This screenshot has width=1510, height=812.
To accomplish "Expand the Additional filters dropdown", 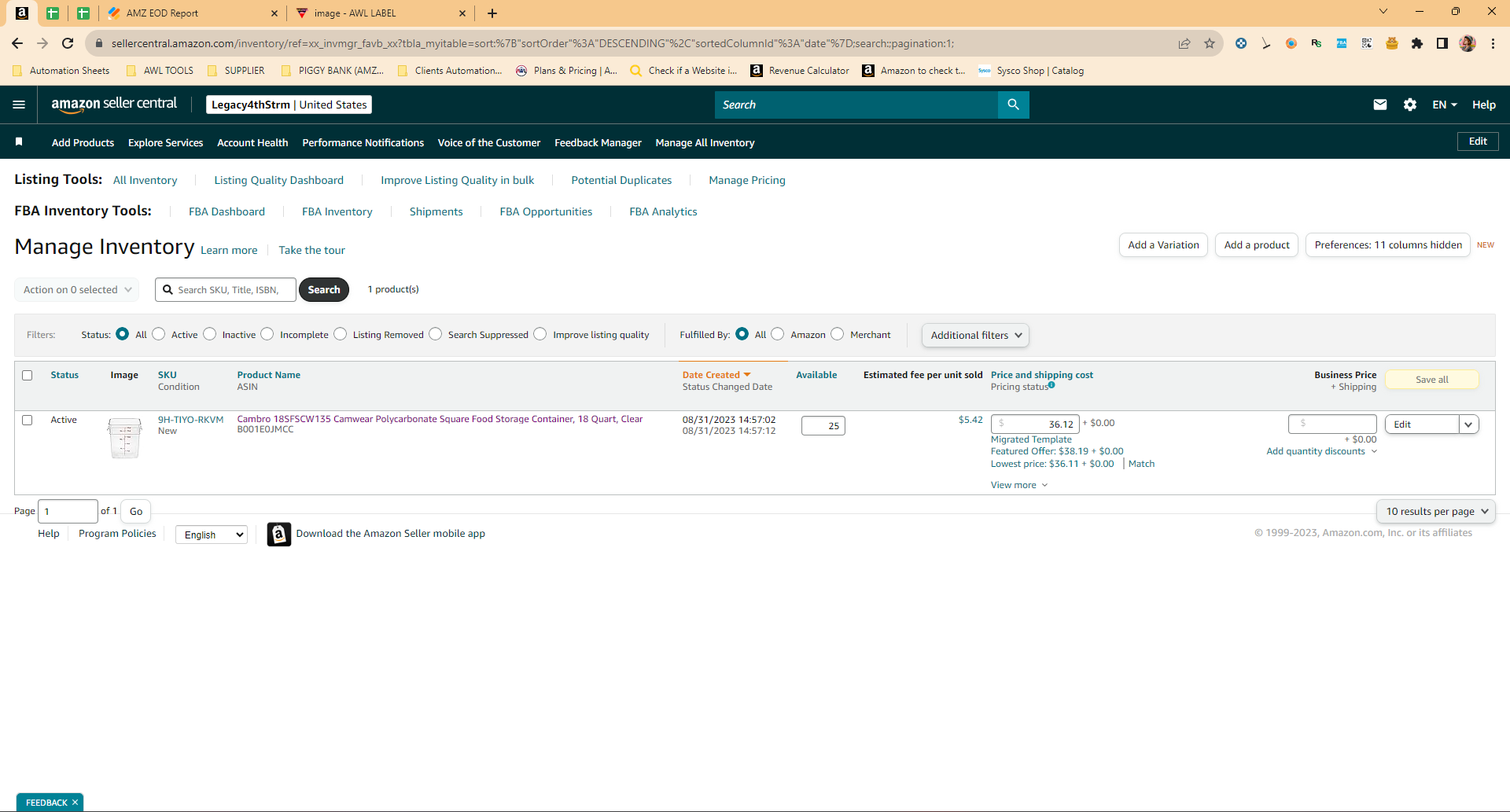I will [975, 335].
